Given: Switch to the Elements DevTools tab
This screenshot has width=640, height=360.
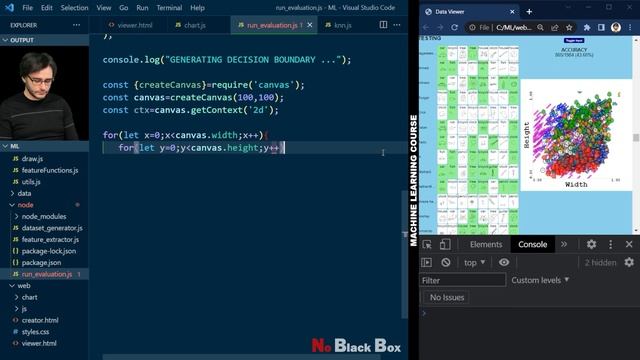Looking at the screenshot, I should tap(486, 244).
